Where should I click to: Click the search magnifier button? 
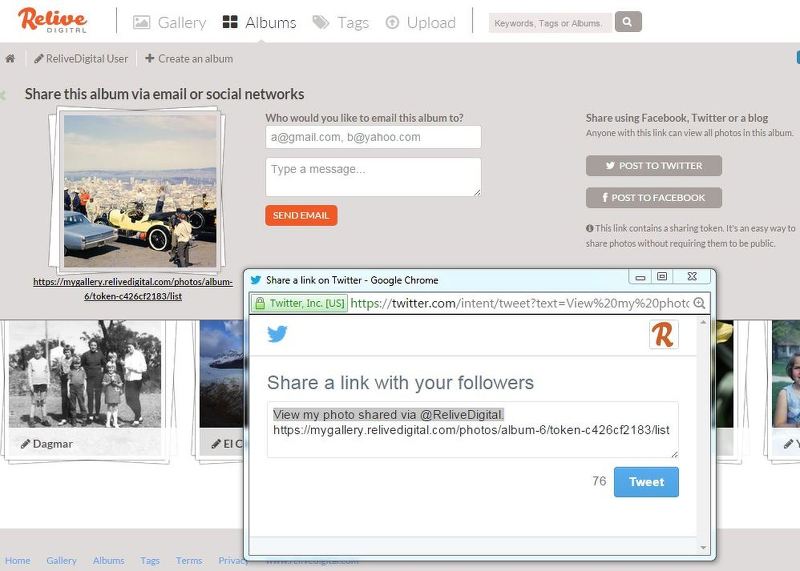[x=628, y=21]
